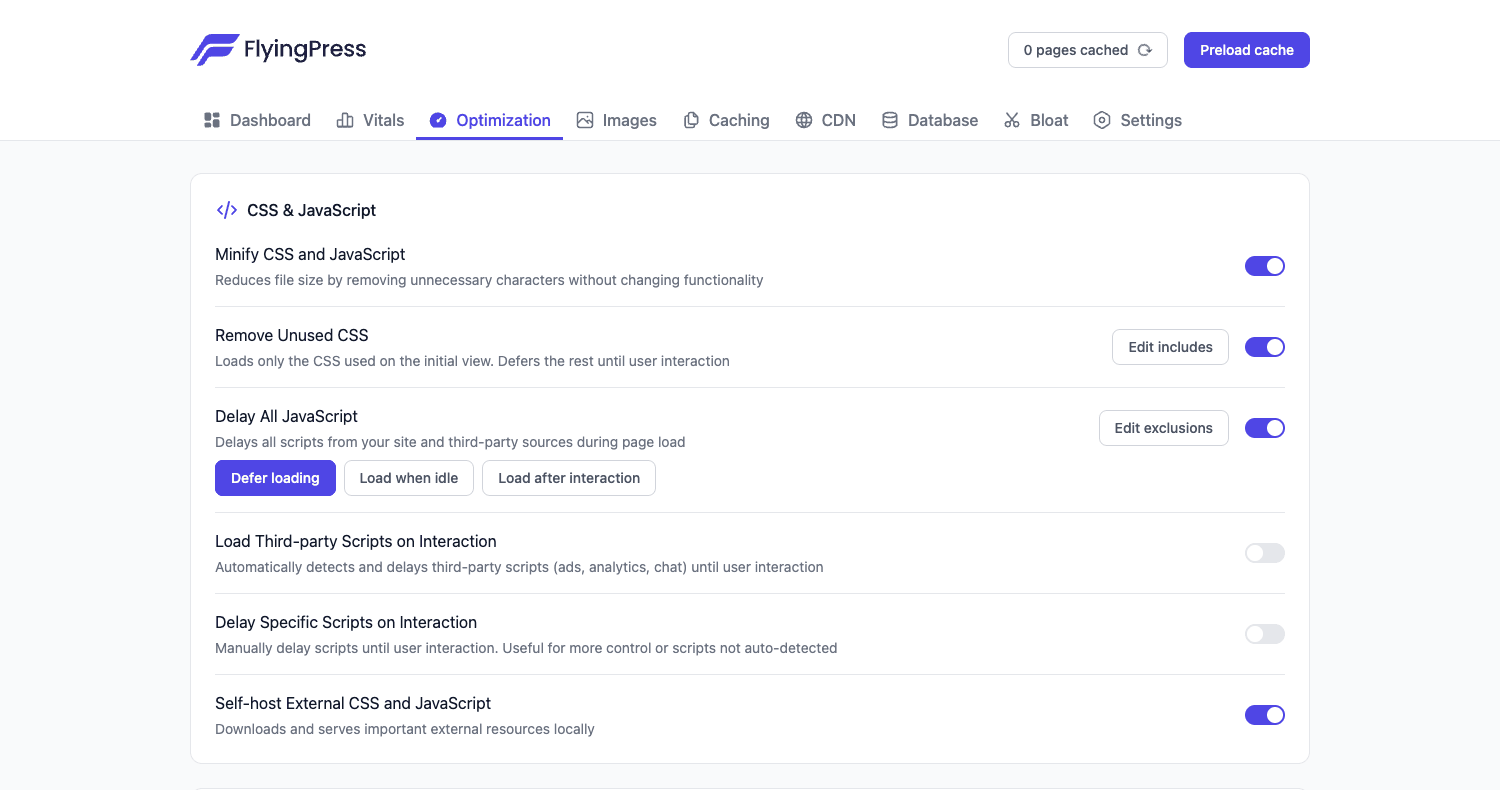
Task: Click the FlyingPress brand name text
Action: click(305, 49)
